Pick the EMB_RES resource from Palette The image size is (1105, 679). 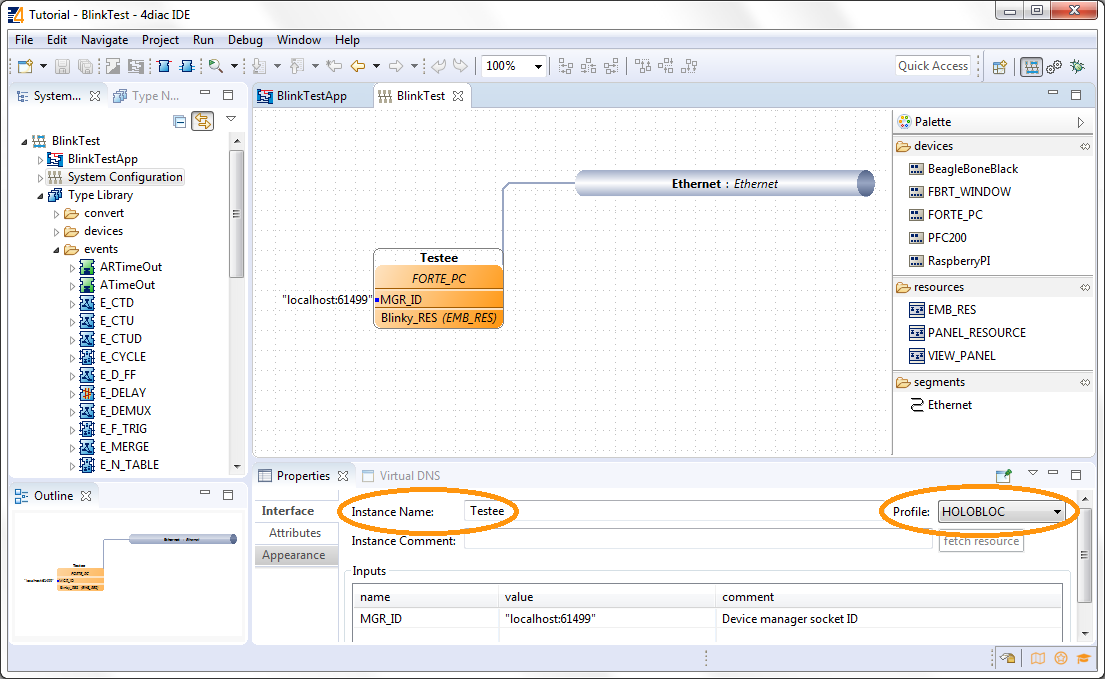pos(951,310)
